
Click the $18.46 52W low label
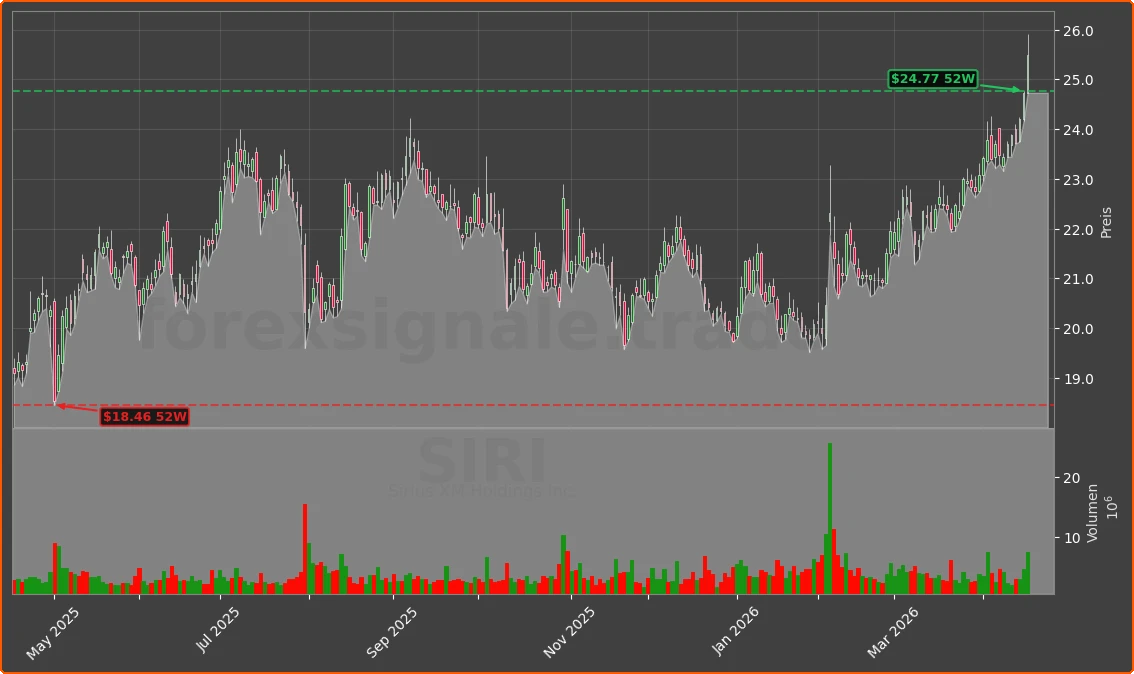tap(144, 416)
